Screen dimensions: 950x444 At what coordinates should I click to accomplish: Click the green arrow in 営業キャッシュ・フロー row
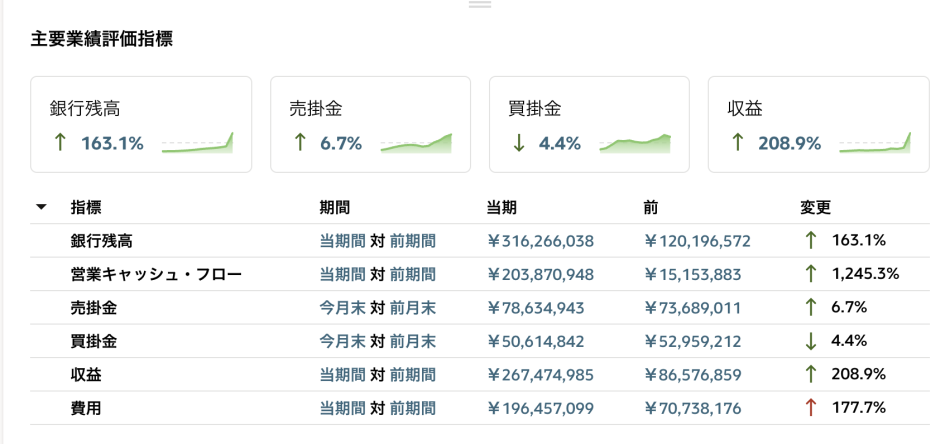(810, 274)
